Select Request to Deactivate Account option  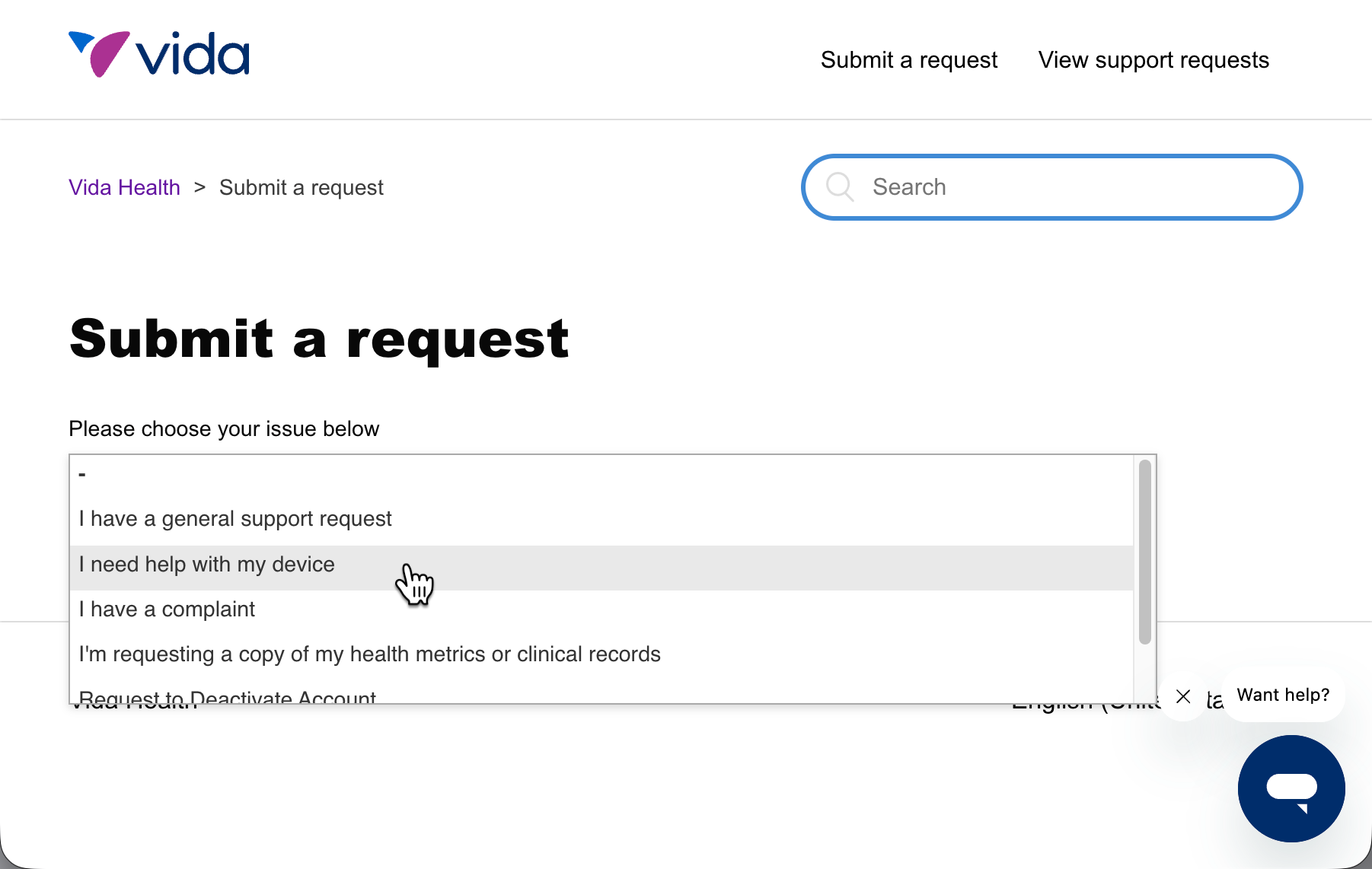pos(601,694)
